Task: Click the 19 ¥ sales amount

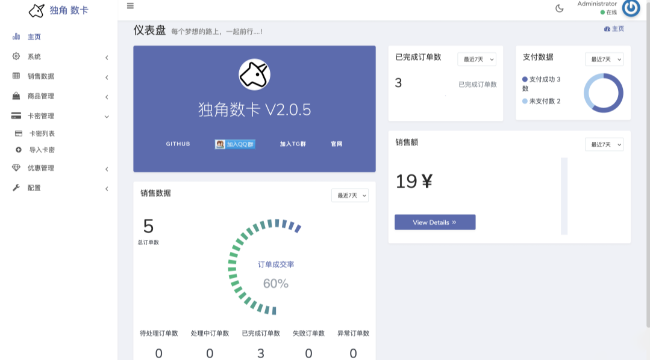Action: (414, 181)
